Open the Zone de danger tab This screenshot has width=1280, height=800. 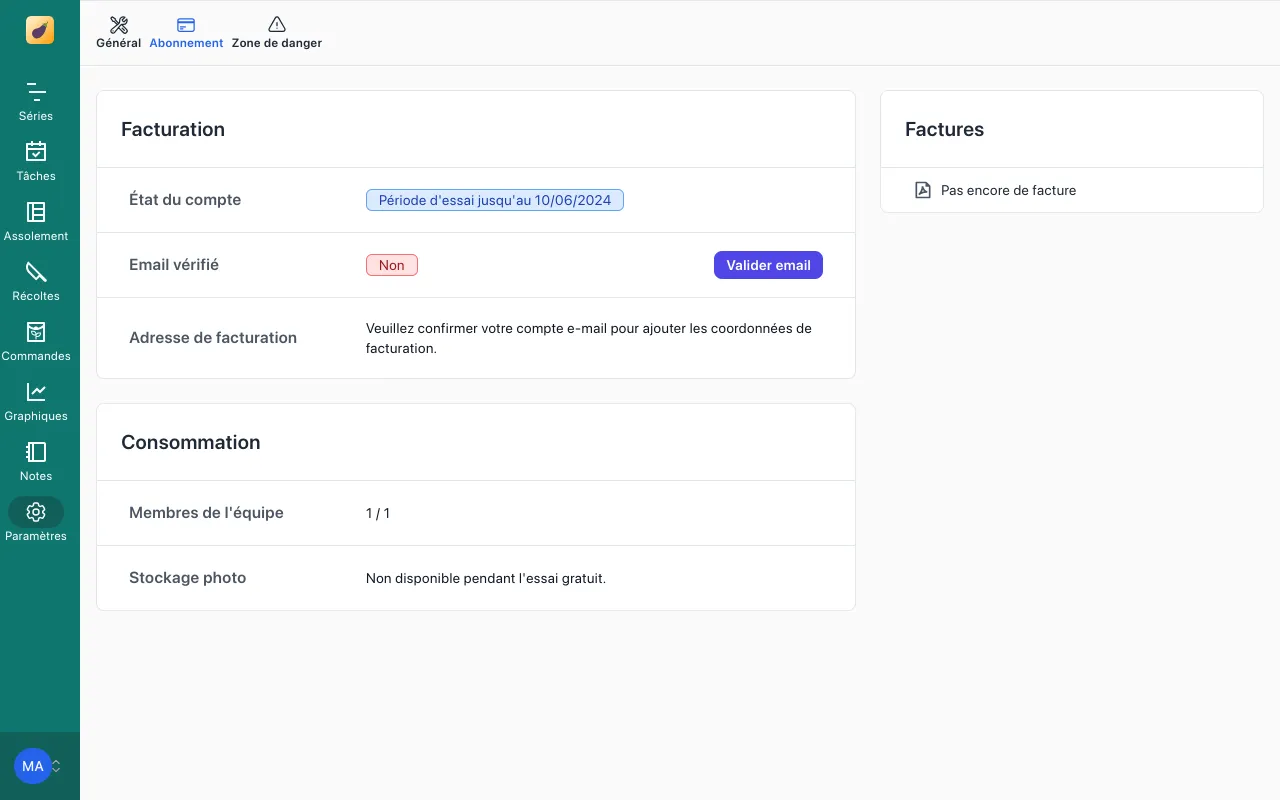coord(277,43)
